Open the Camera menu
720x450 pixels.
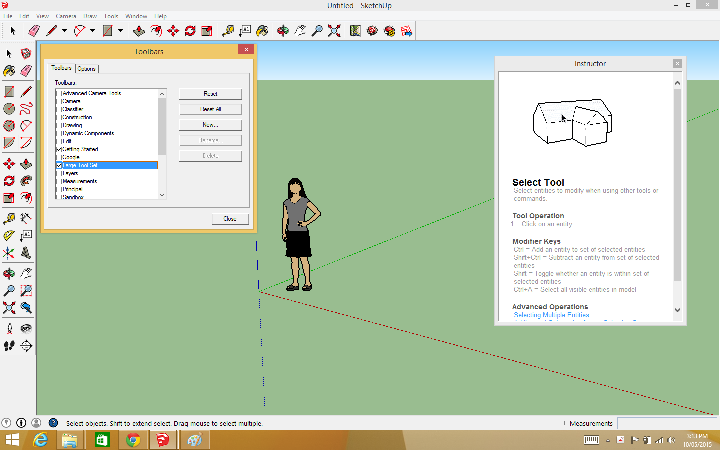pyautogui.click(x=64, y=17)
